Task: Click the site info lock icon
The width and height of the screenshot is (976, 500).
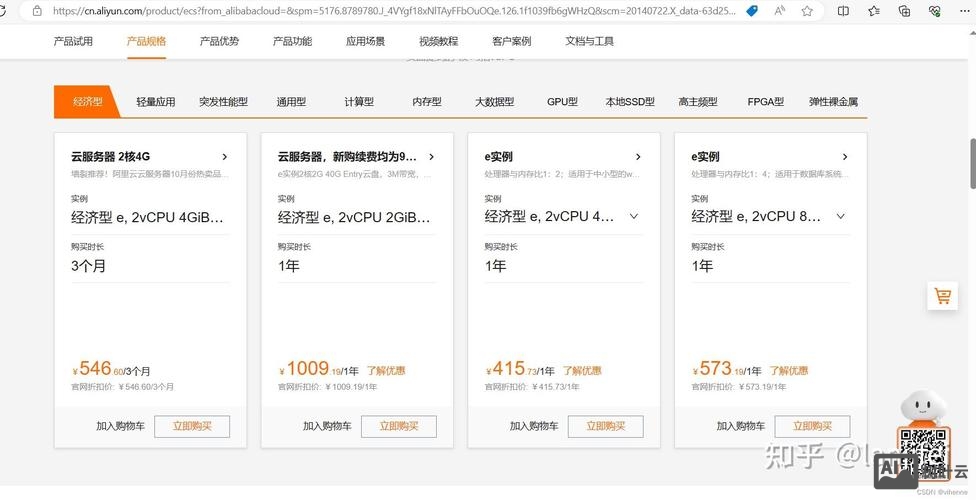Action: click(37, 11)
